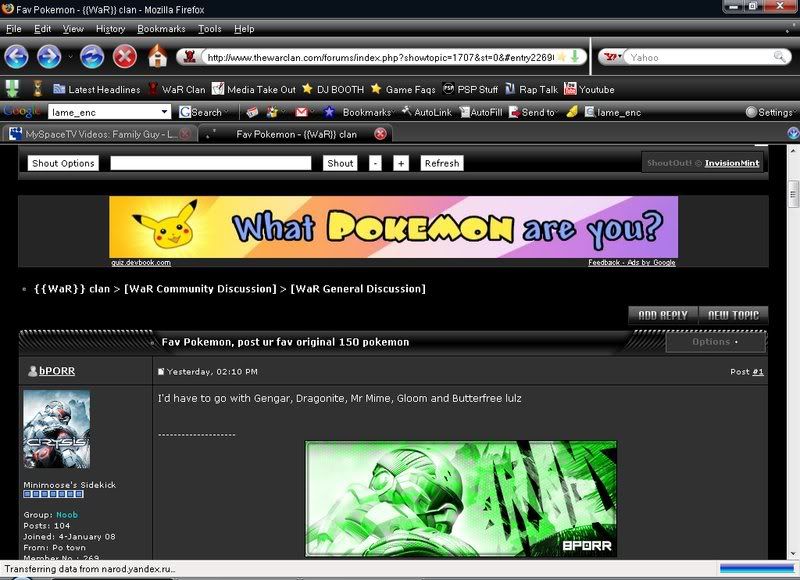Open the back/forward history dropdown arrow
Screen dimensions: 800x580
click(x=70, y=57)
